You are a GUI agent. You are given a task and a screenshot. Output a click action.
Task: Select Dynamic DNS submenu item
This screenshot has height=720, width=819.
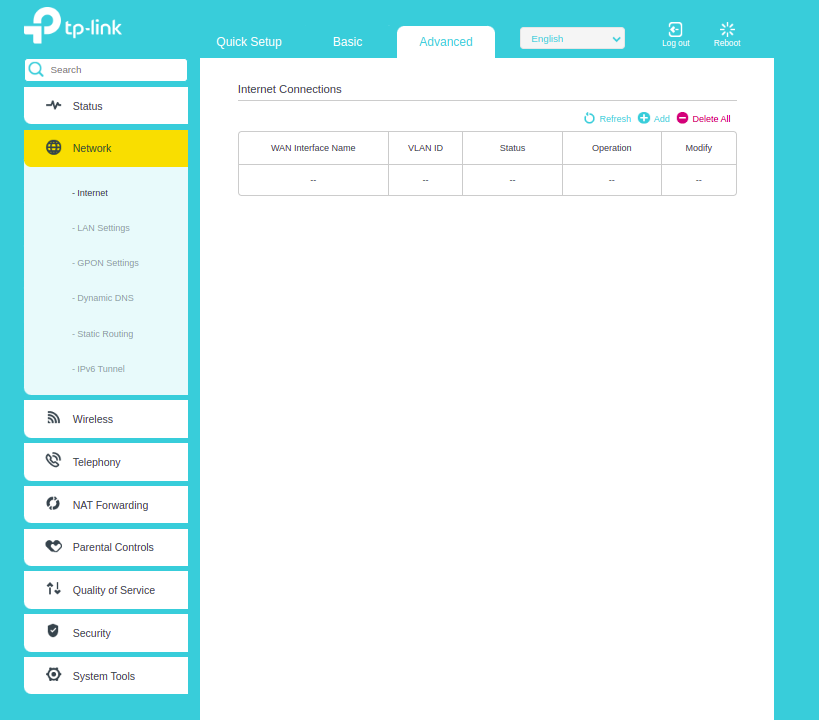104,298
